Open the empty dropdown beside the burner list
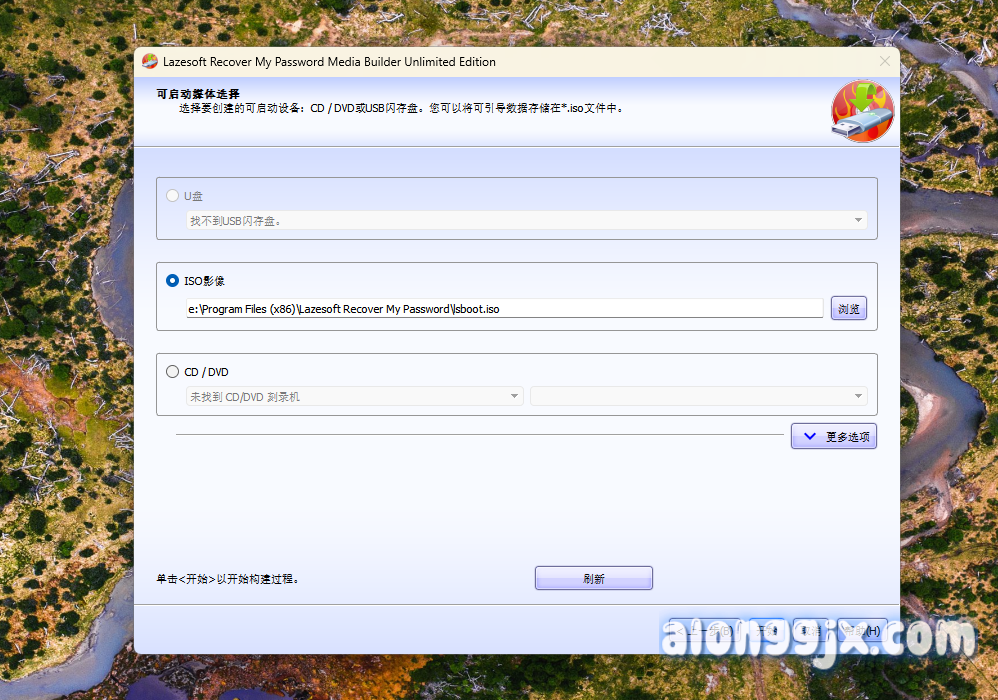The height and width of the screenshot is (700, 998). [x=698, y=397]
